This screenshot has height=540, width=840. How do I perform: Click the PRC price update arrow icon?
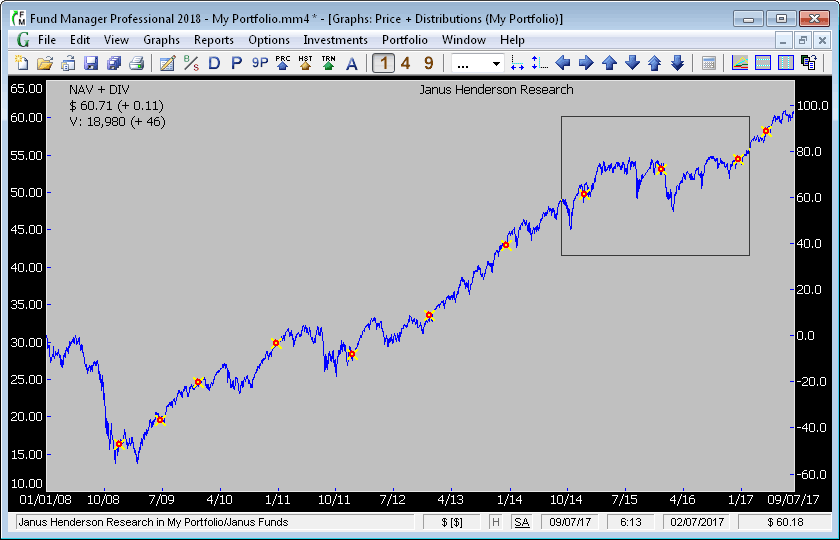pos(282,63)
